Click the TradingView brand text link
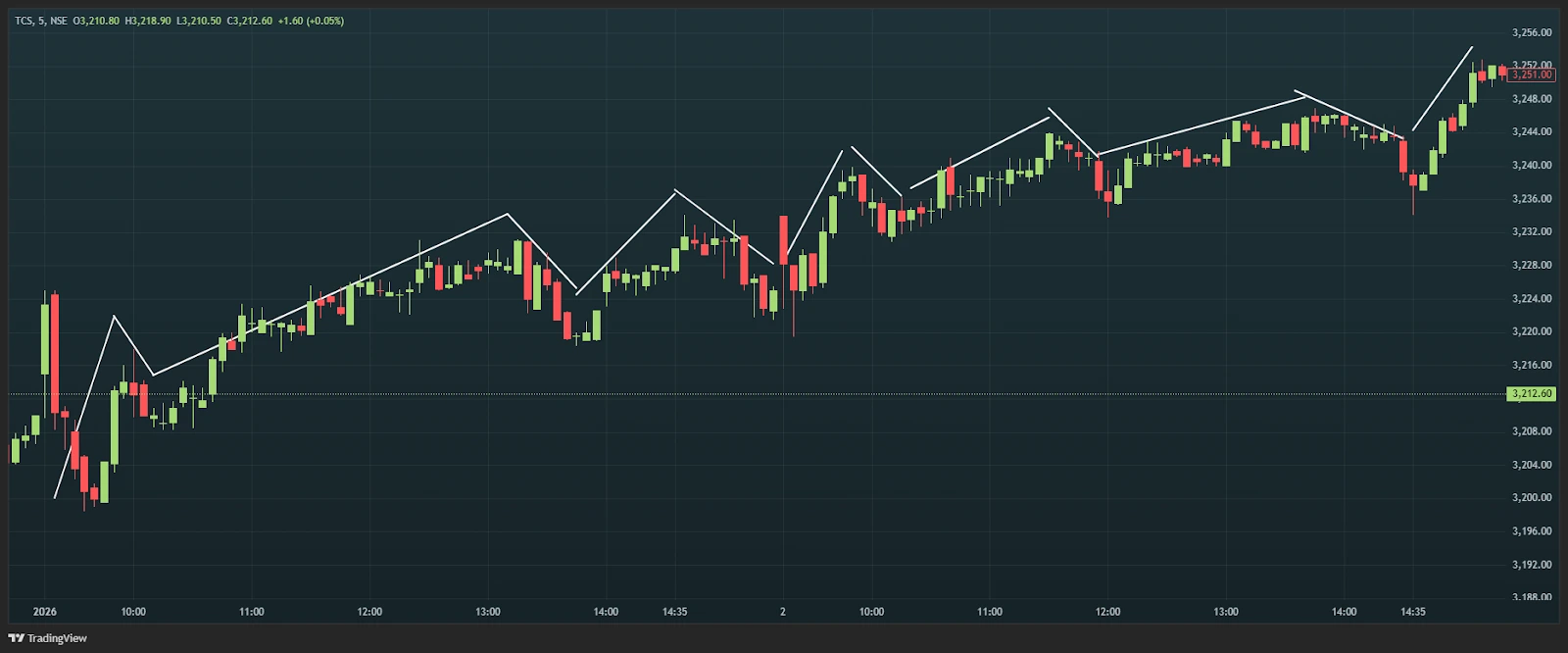Viewport: 1568px width, 653px height. point(57,638)
